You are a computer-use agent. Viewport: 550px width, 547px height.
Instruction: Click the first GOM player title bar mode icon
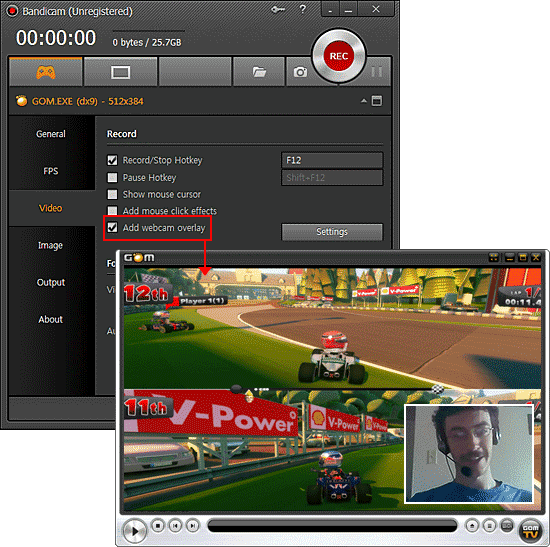click(494, 258)
